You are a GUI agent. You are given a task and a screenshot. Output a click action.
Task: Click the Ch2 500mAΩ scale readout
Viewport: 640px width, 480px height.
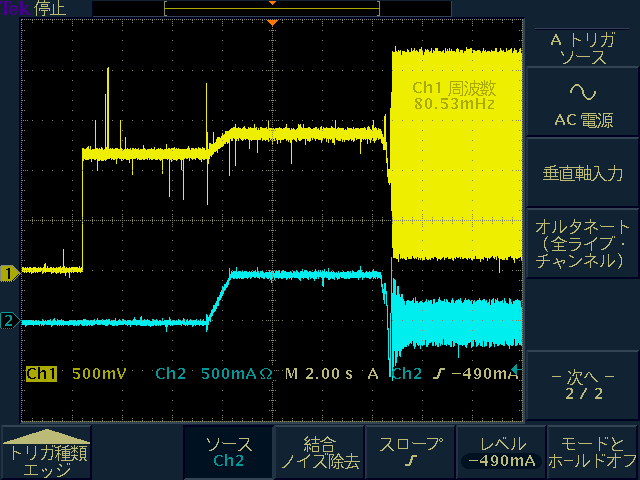pos(214,373)
